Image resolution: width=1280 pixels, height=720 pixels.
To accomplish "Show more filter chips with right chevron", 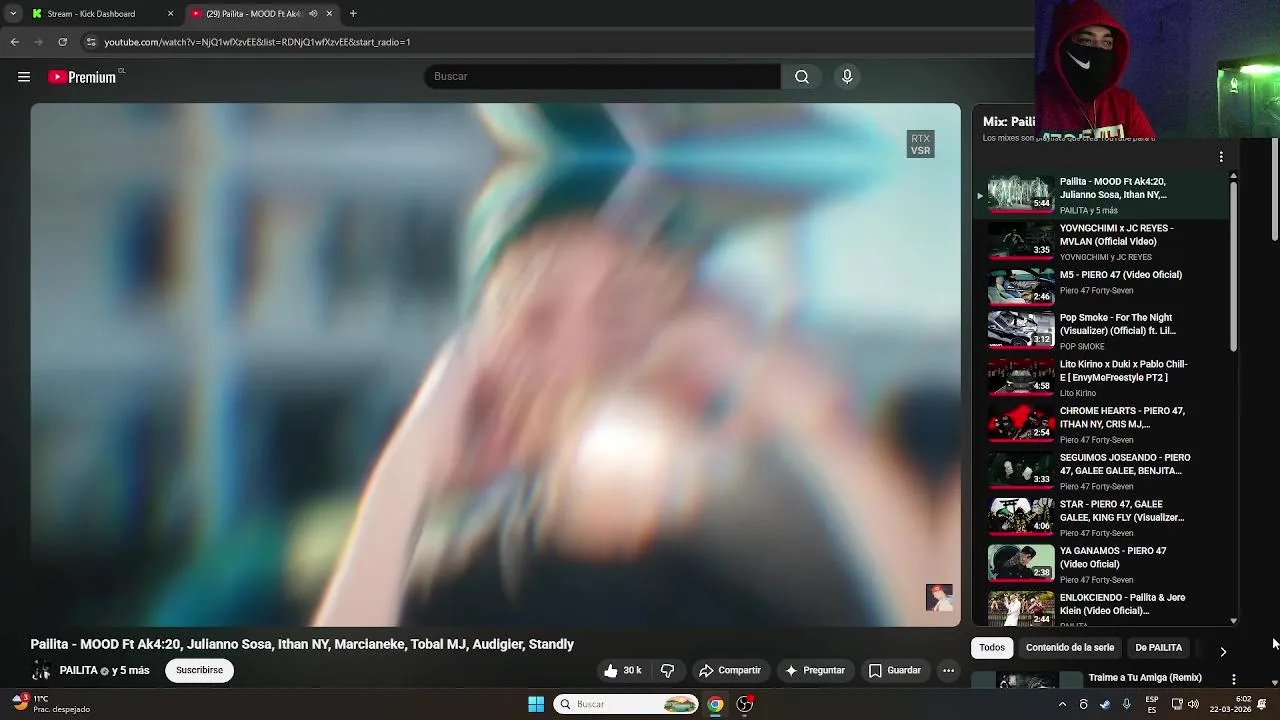I will click(1223, 651).
